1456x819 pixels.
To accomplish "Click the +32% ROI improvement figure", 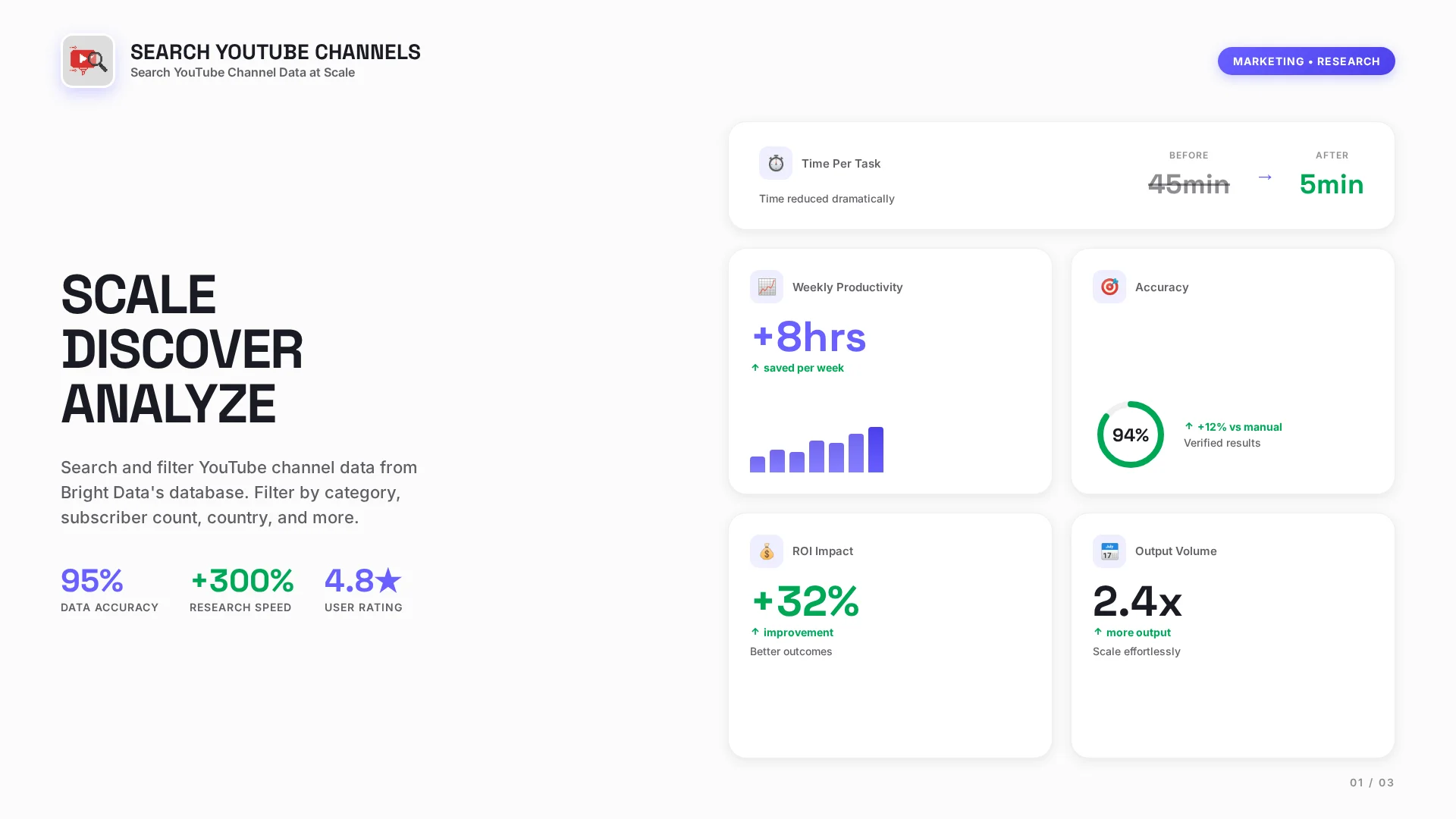I will coord(805,601).
